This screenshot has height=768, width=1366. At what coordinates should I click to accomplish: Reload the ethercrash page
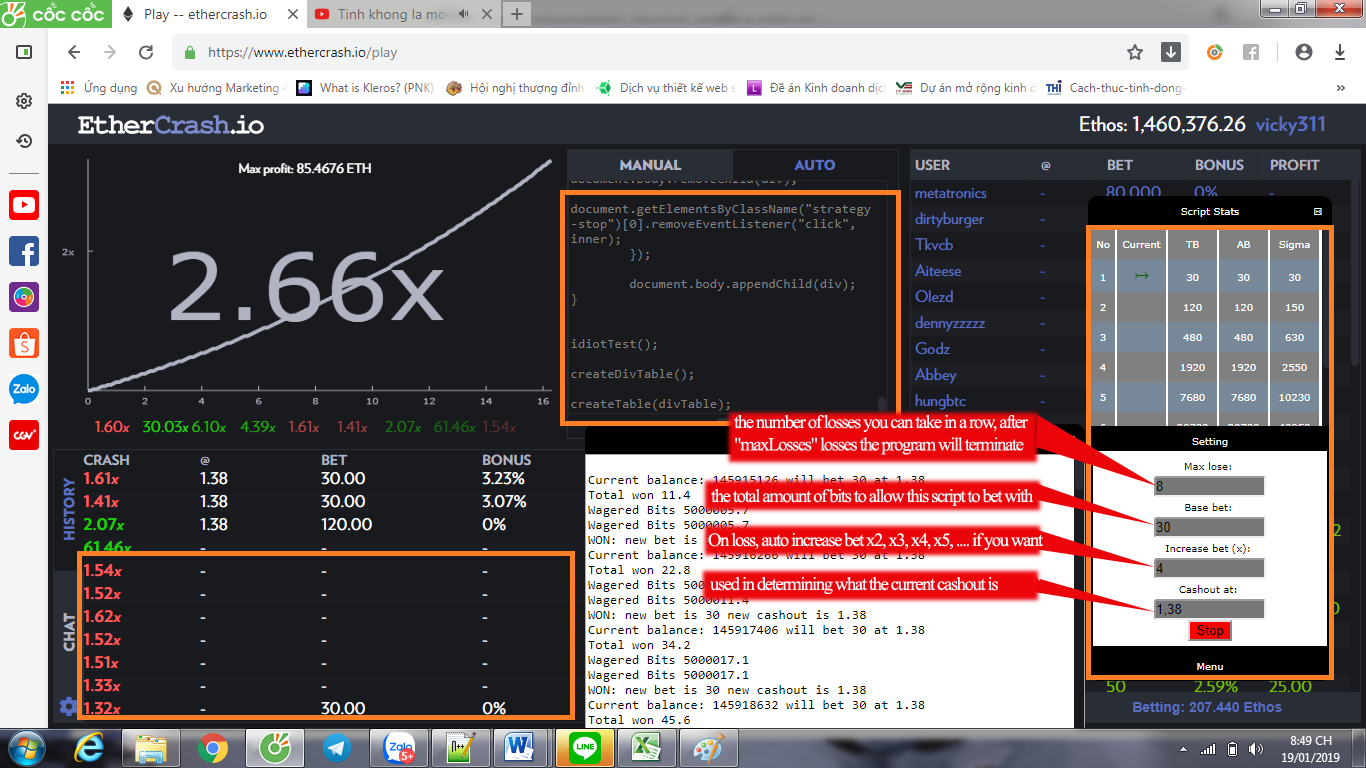coord(146,52)
